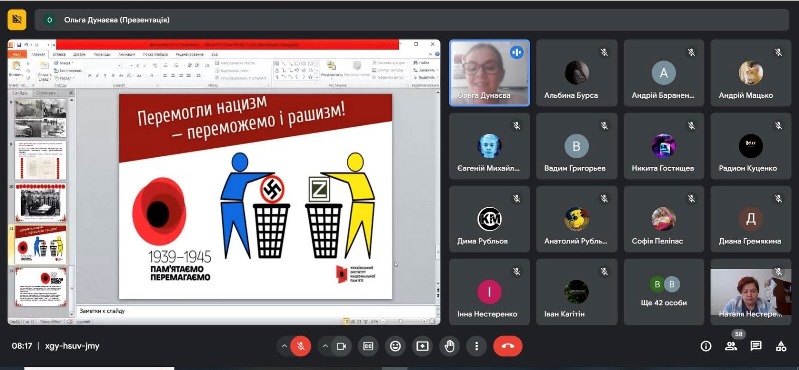Select the war photos slide thumbnail
Viewport: 799px width, 370px height.
[x=40, y=118]
